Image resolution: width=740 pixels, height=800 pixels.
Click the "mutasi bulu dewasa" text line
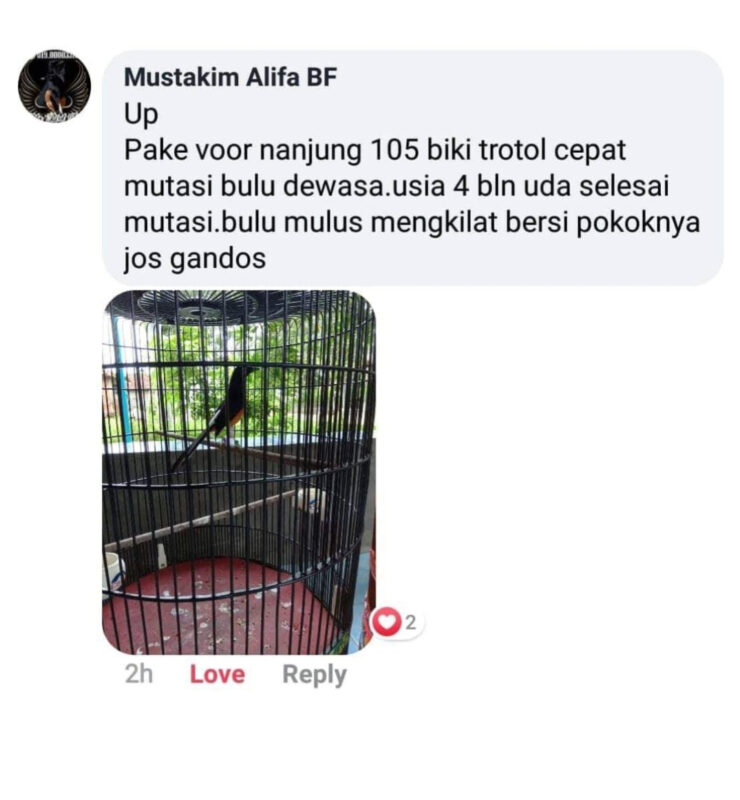click(x=396, y=186)
